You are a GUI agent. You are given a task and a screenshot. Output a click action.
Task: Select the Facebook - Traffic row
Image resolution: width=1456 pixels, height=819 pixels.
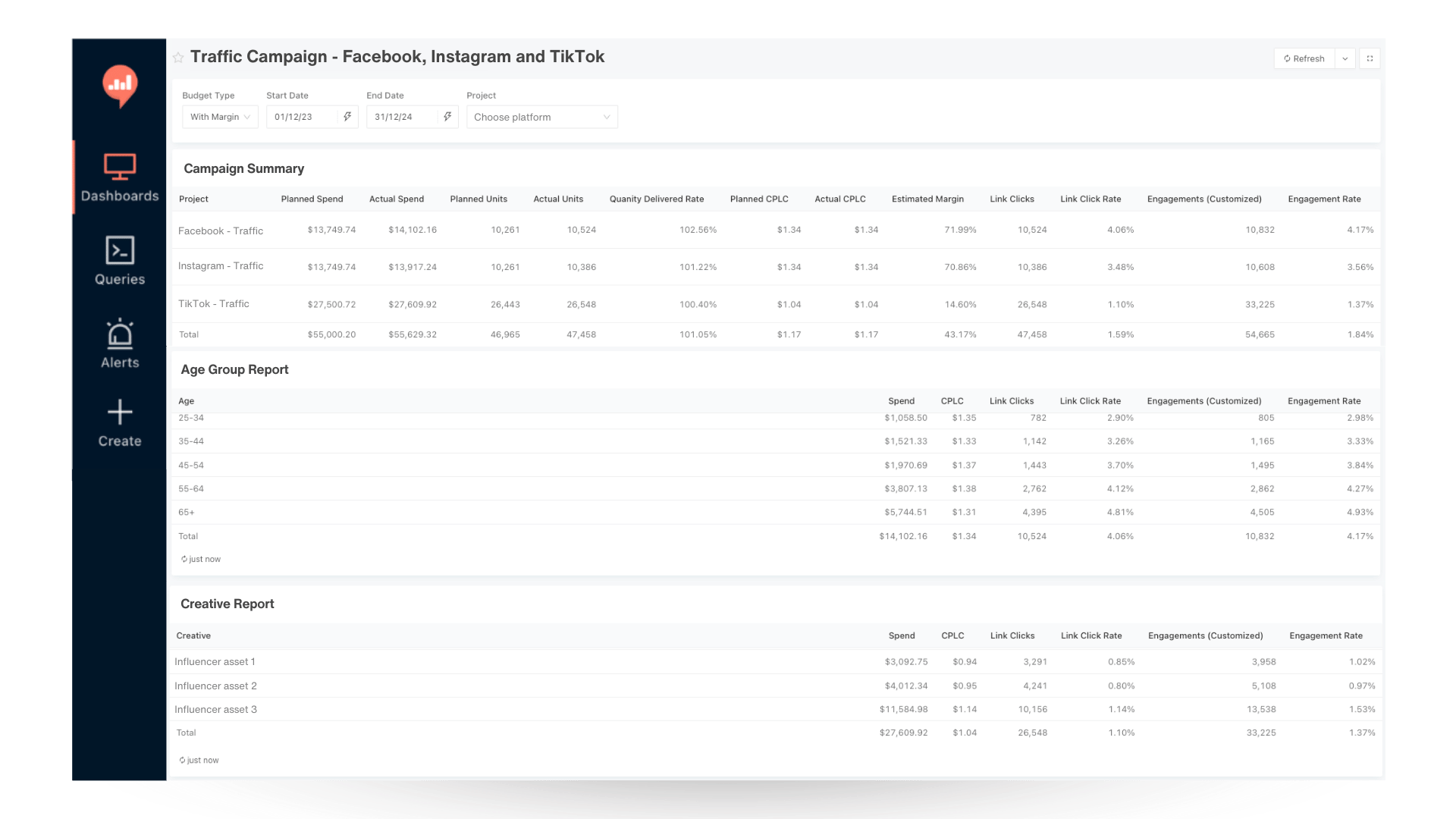tap(221, 231)
